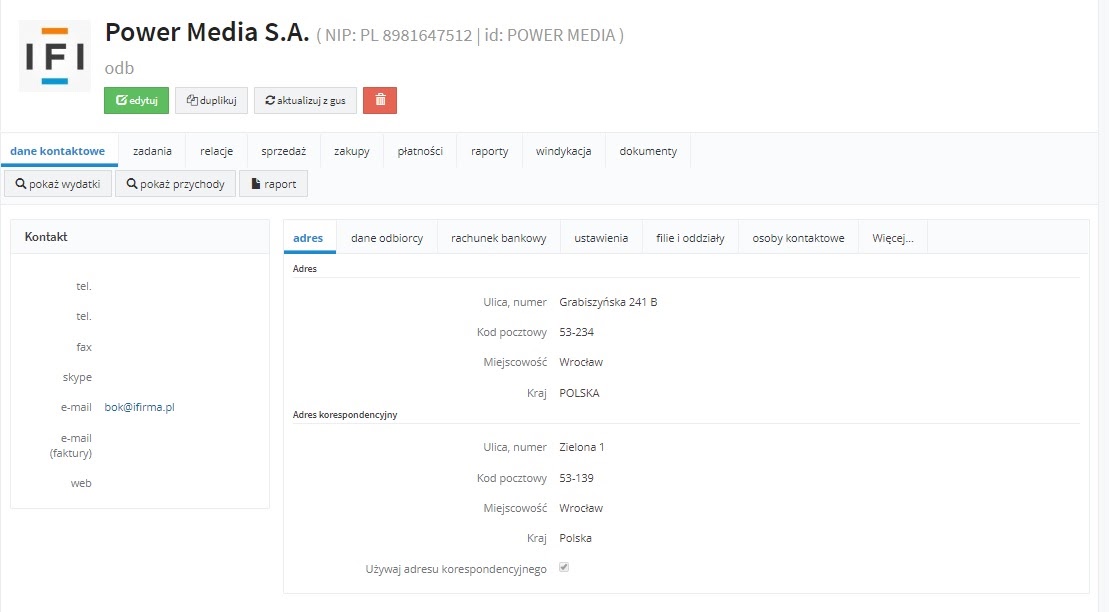Open the osoby kontaktowe sub-tab

799,238
